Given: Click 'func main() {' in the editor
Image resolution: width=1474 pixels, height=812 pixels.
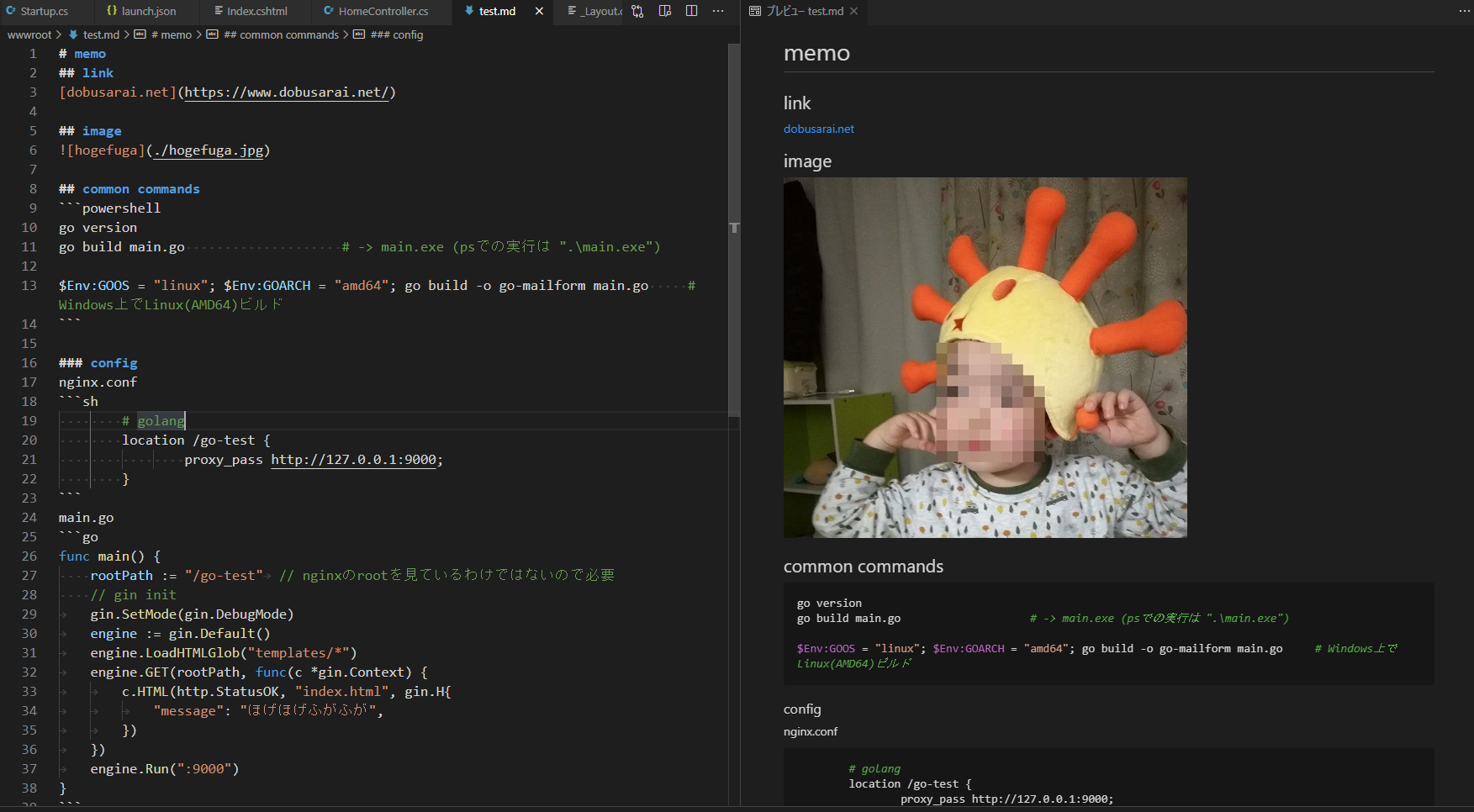Looking at the screenshot, I should tap(109, 556).
